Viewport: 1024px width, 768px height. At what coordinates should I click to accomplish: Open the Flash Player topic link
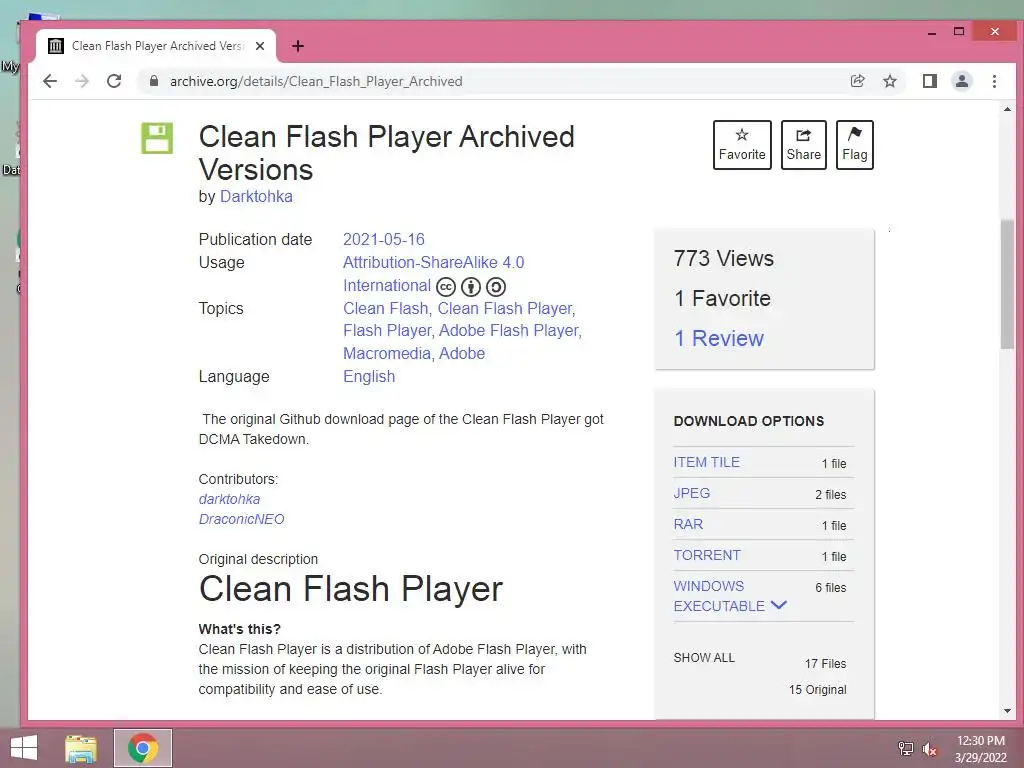coord(387,330)
